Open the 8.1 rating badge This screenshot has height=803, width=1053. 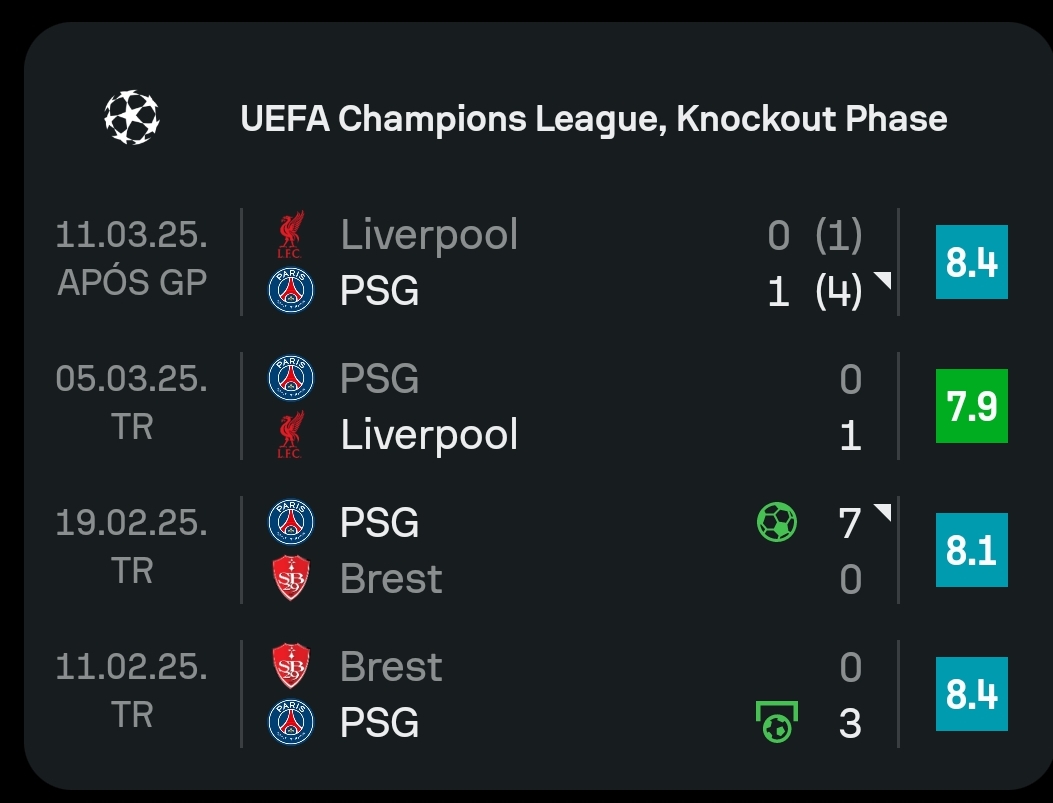tap(972, 550)
